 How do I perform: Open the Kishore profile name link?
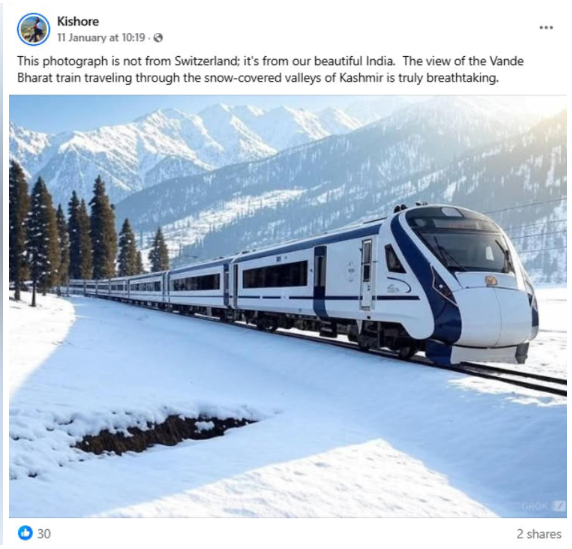click(x=78, y=21)
